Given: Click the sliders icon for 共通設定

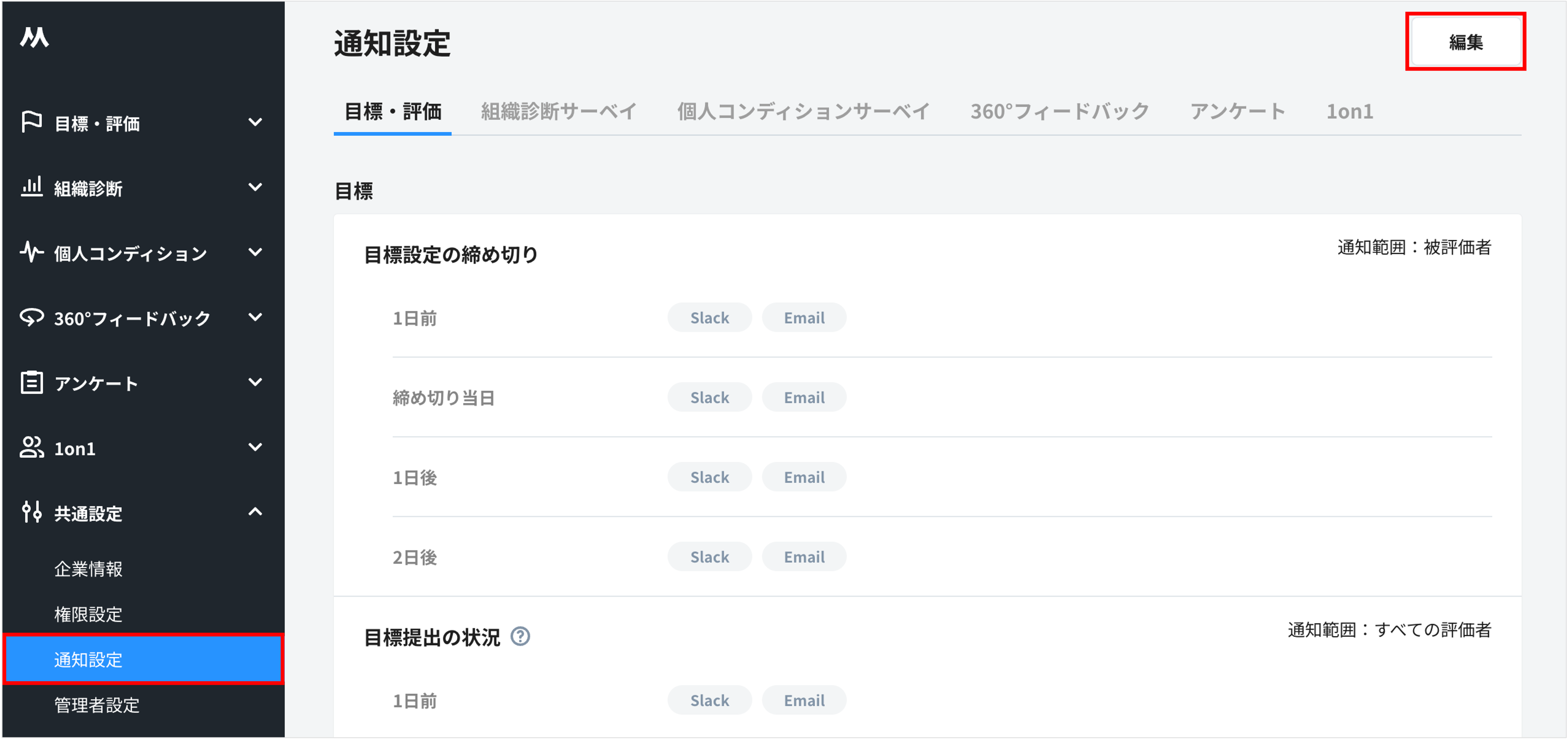Looking at the screenshot, I should 31,512.
